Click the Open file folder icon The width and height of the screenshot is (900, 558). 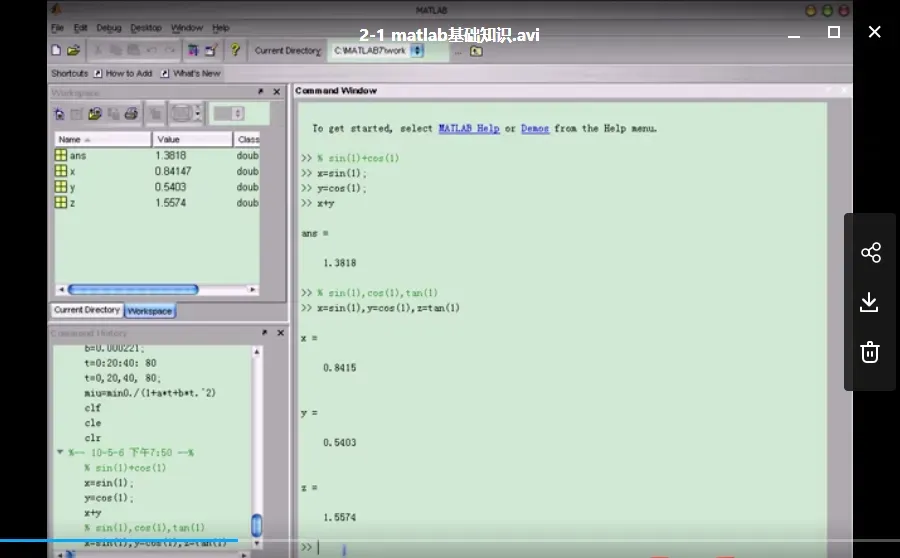pos(73,51)
